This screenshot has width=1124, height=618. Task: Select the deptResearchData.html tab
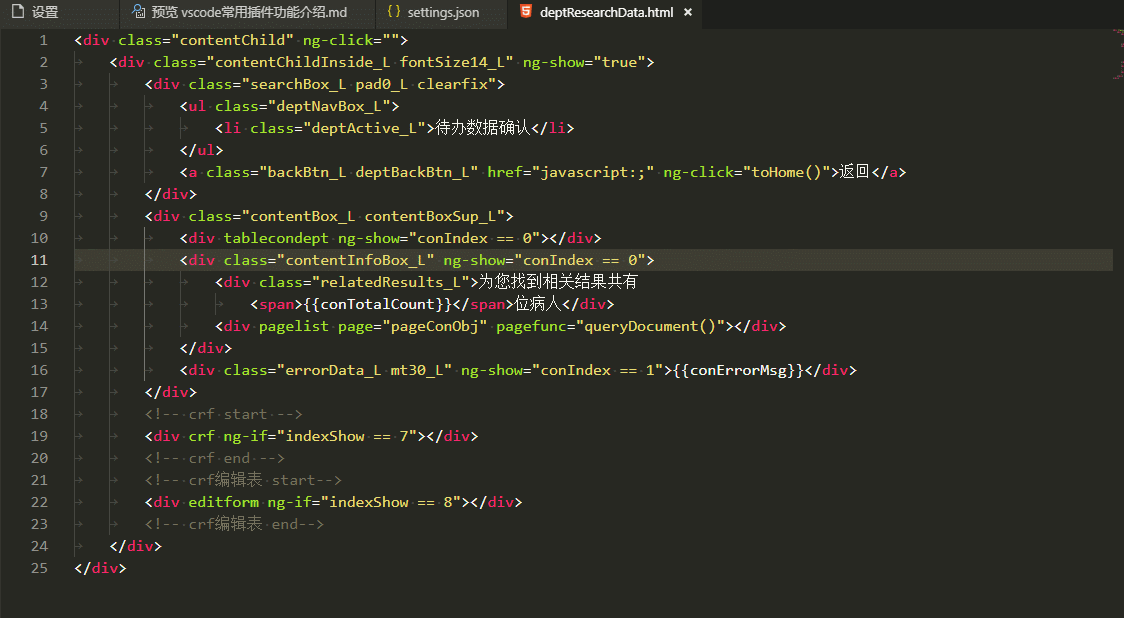coord(606,12)
